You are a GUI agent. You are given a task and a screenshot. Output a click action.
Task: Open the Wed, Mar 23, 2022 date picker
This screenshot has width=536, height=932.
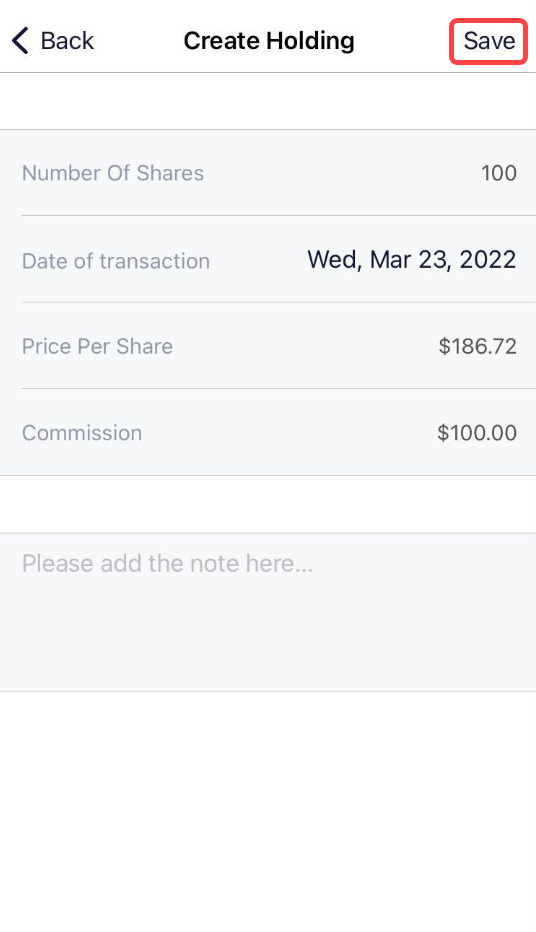411,260
